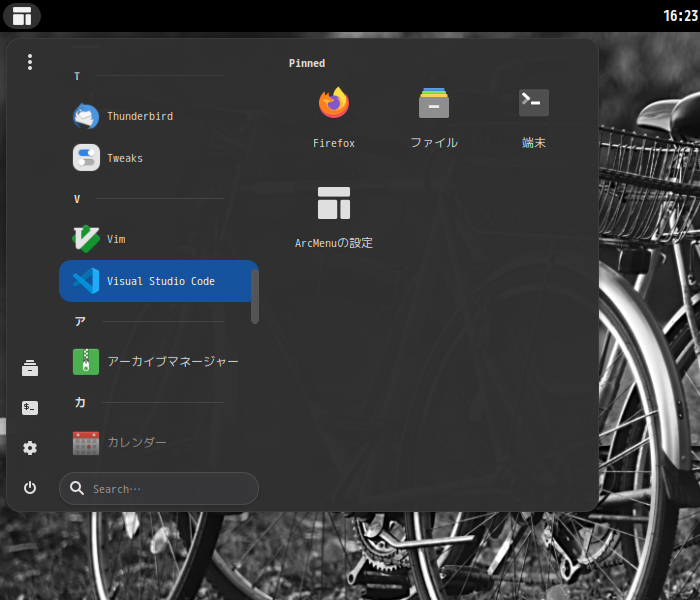
Task: Click the ア group letter heading
Action: 80,321
